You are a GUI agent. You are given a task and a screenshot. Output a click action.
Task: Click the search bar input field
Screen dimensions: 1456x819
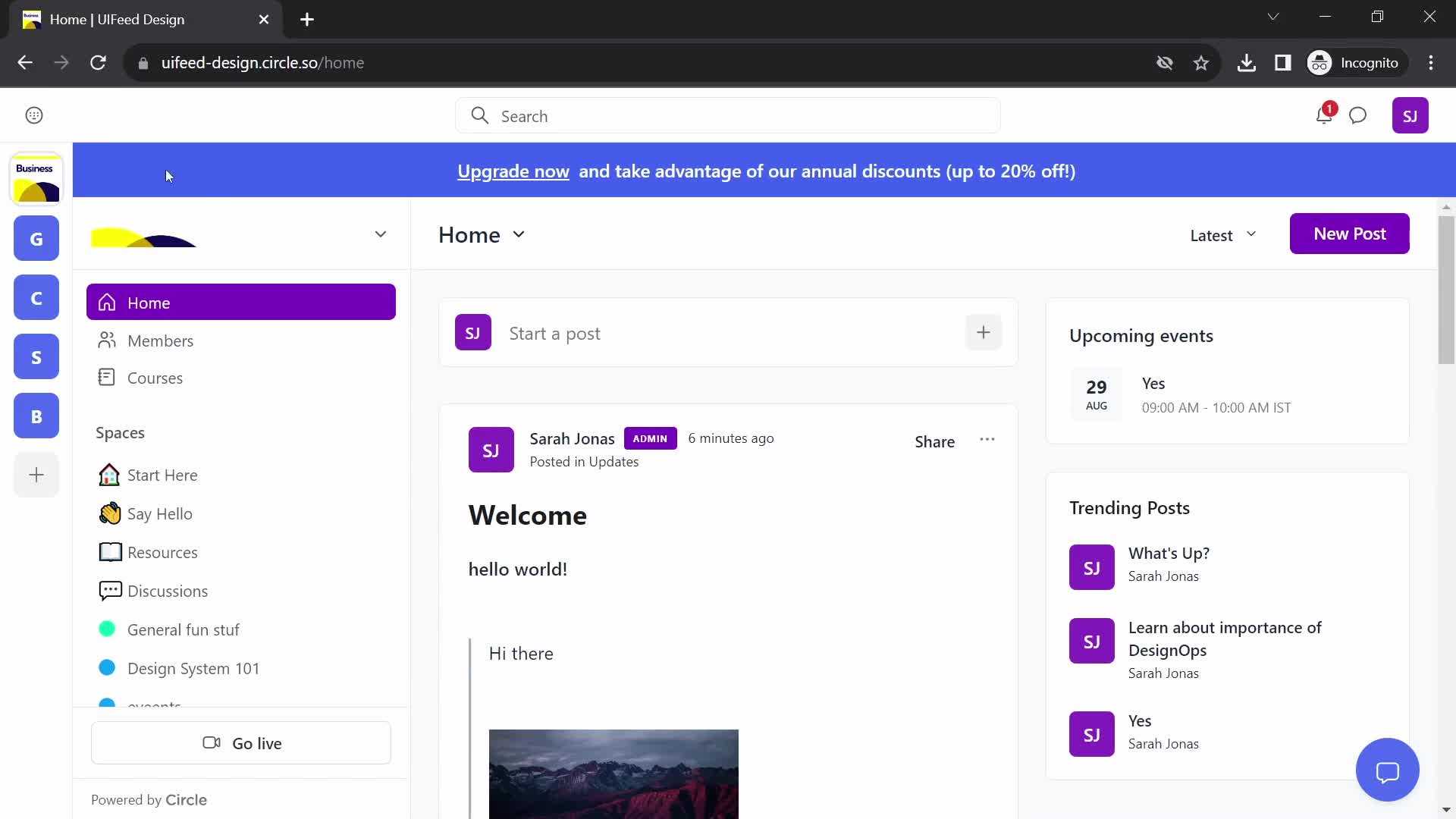coord(728,116)
